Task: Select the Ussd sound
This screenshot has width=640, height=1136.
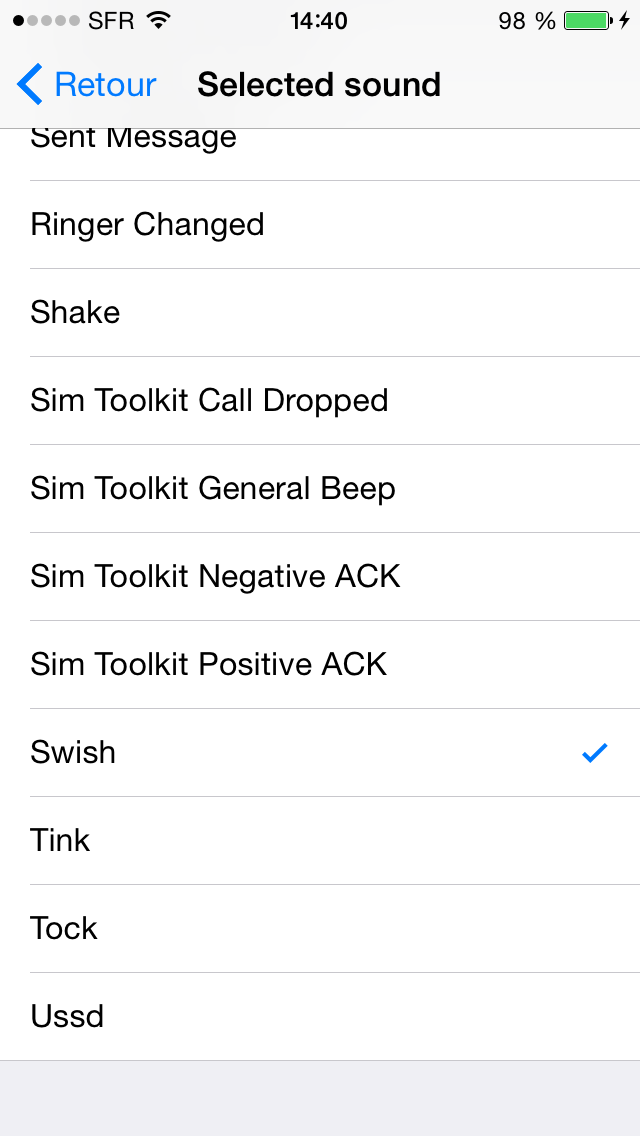Action: pos(320,1016)
